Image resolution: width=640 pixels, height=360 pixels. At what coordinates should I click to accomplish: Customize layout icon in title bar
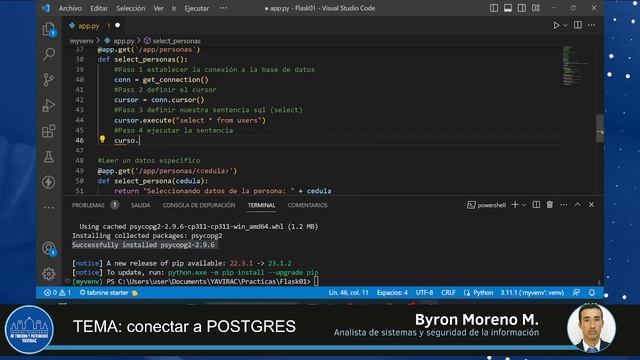536,8
